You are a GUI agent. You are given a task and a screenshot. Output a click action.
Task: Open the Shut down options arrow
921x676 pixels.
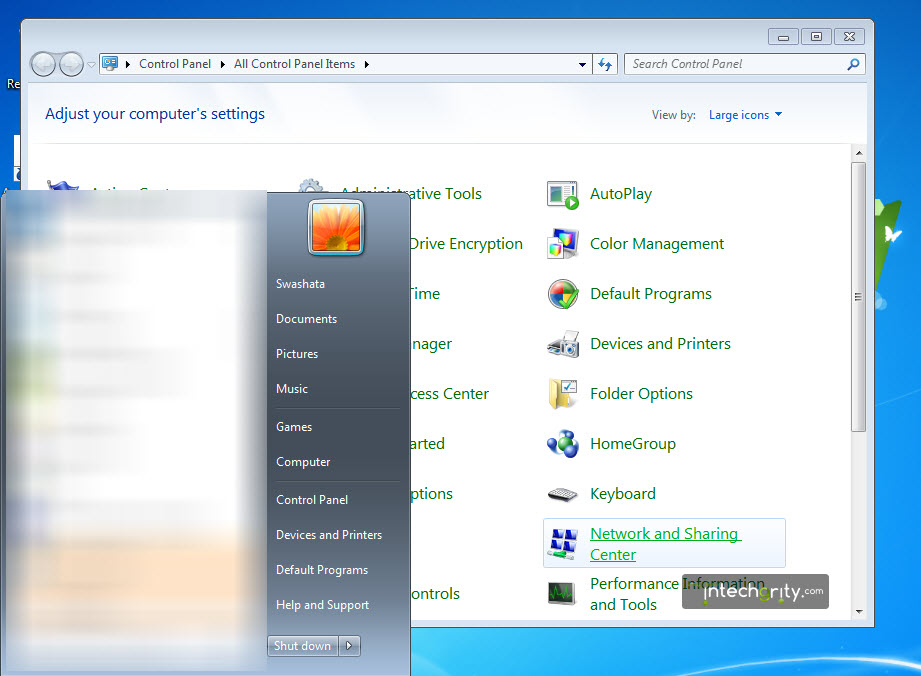349,646
